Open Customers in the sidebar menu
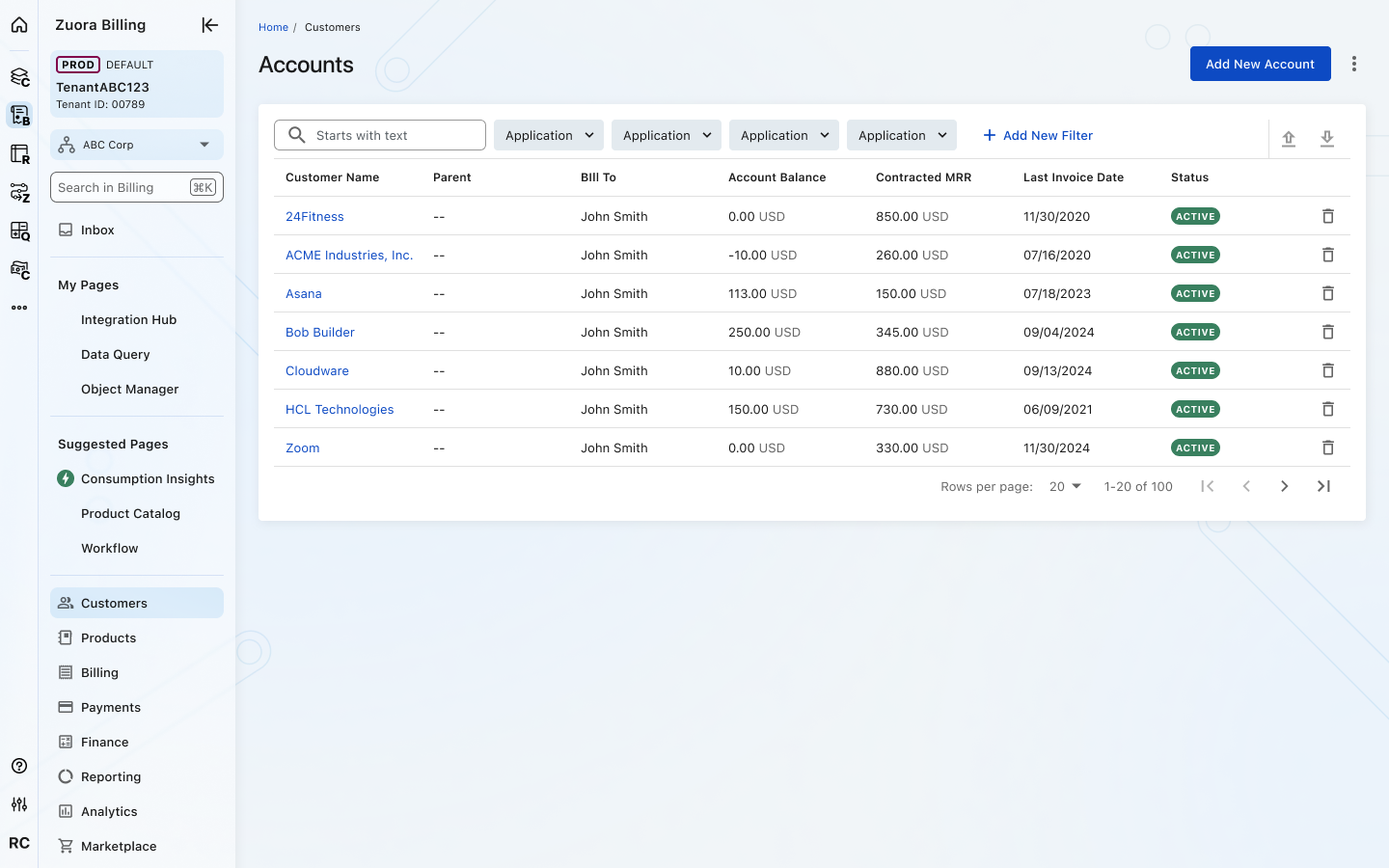 (x=114, y=603)
